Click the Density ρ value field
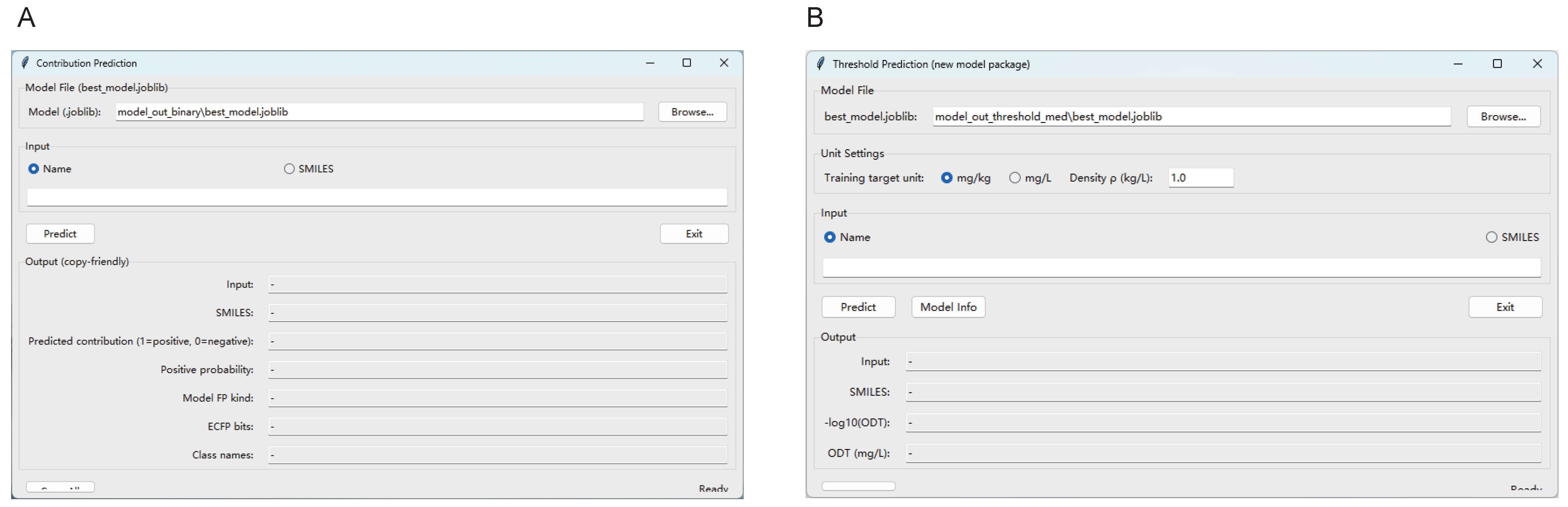Image resolution: width=1568 pixels, height=507 pixels. (1200, 178)
